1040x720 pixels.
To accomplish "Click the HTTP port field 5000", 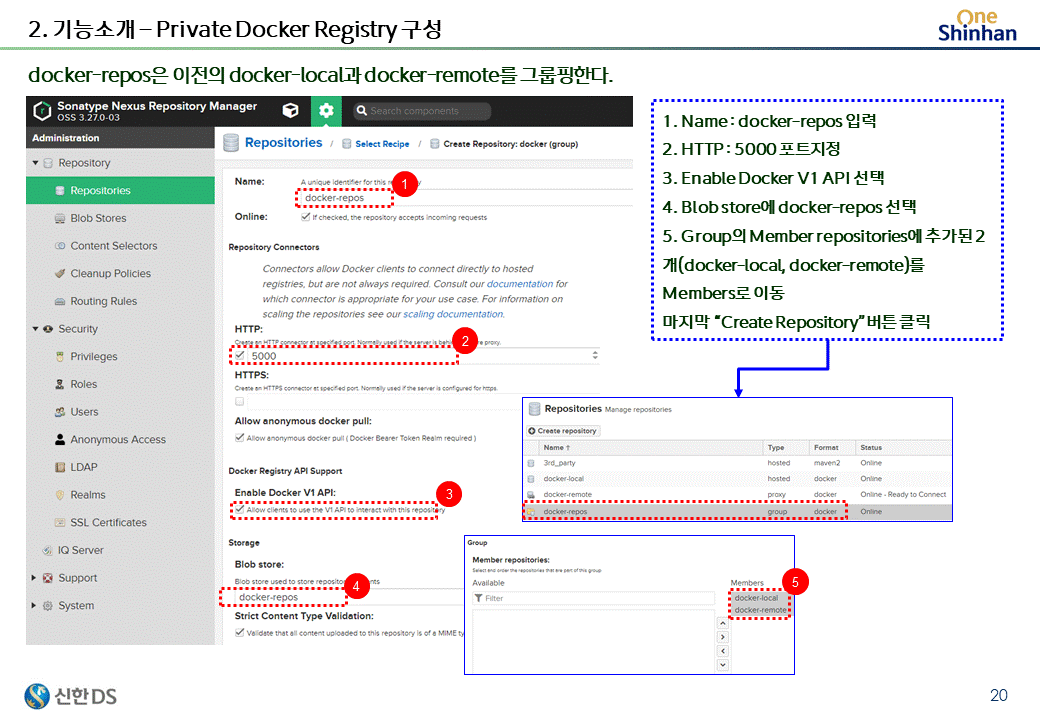I will tap(419, 356).
